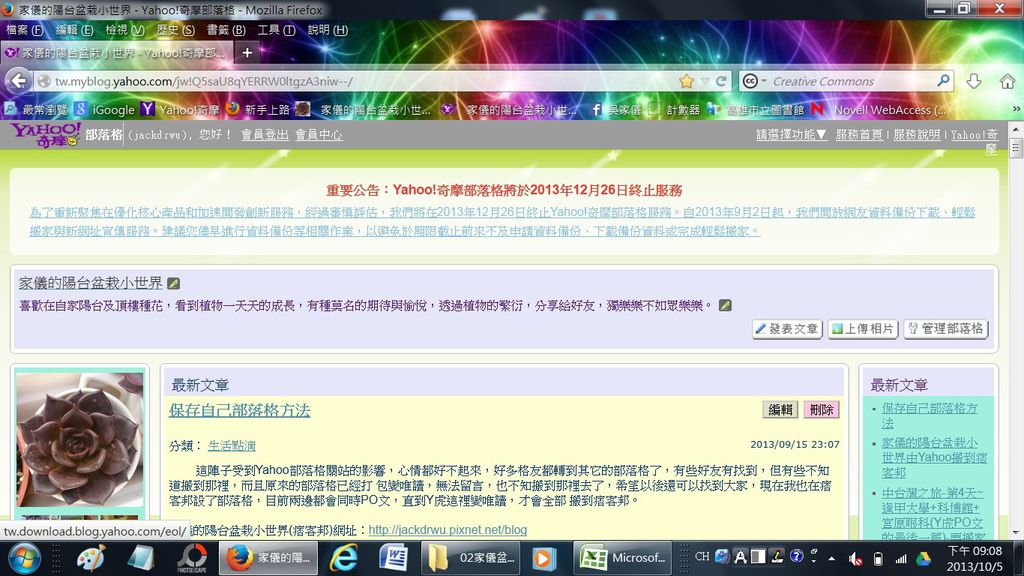Open the media player taskbar icon
1024x576 pixels.
[x=543, y=558]
